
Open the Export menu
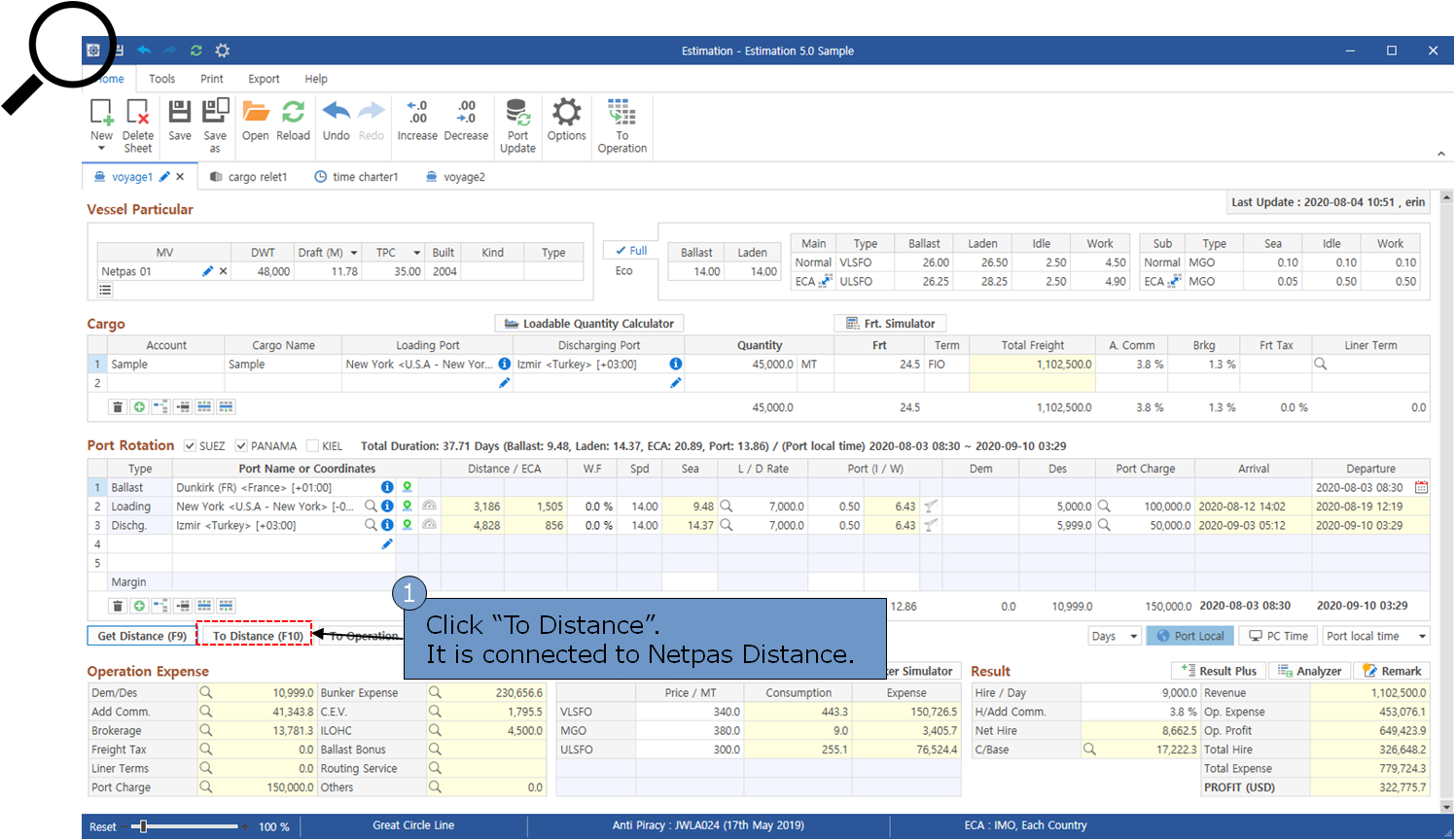[264, 79]
